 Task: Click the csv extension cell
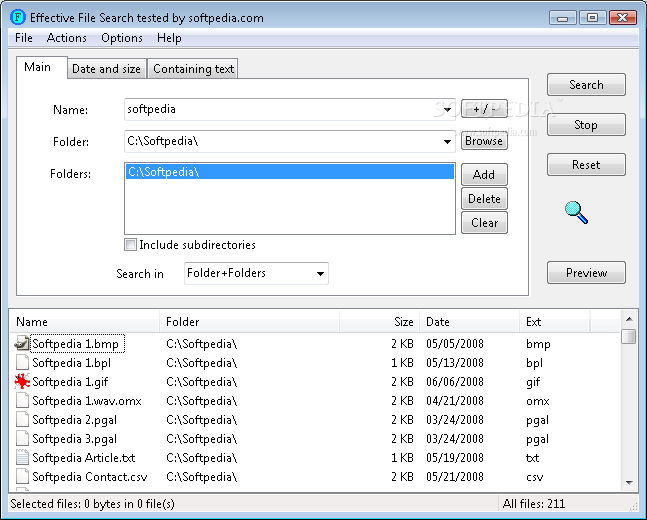(535, 477)
